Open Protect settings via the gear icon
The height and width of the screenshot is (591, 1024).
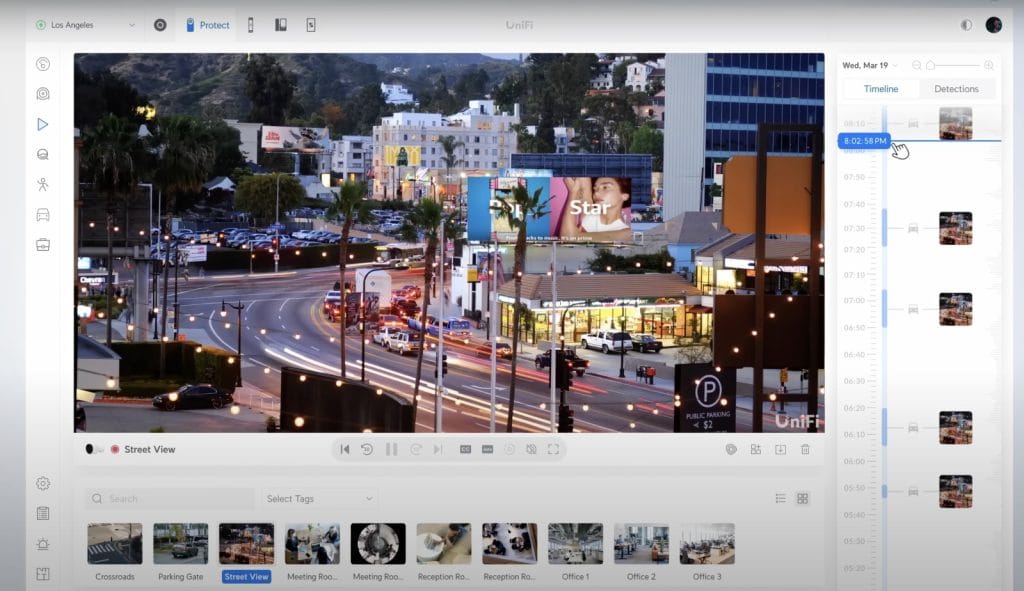pos(42,483)
